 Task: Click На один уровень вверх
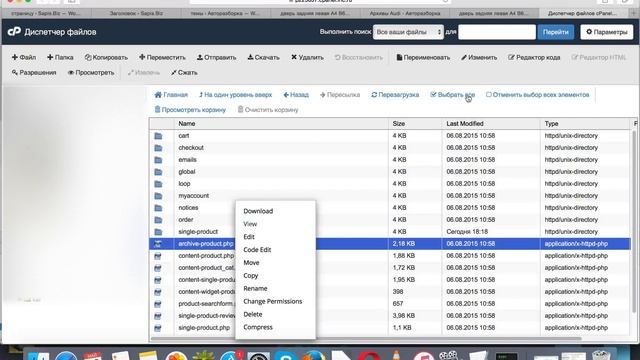pos(235,95)
